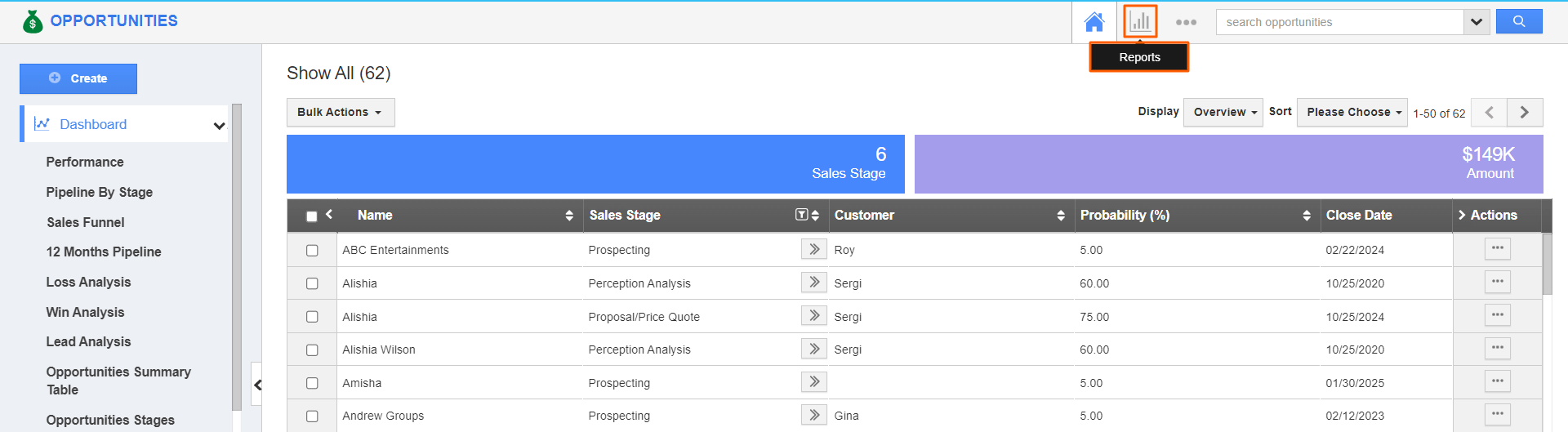Click the sidebar vertical scrollbar
The height and width of the screenshot is (432, 1568).
pos(237,257)
